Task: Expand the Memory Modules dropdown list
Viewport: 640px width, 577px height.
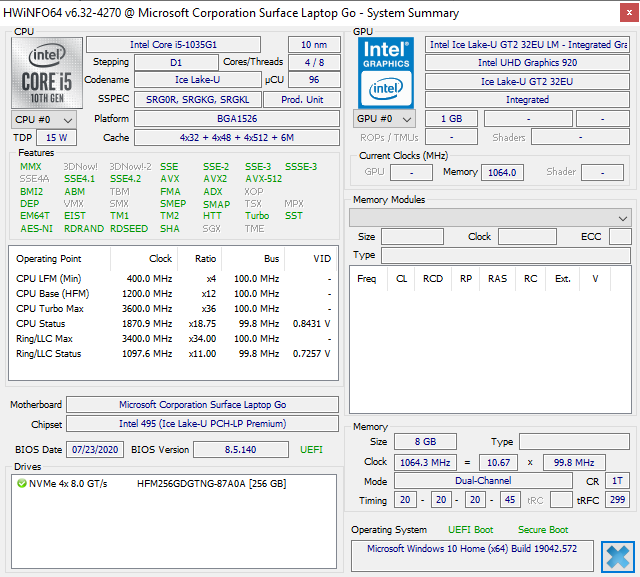Action: 490,218
